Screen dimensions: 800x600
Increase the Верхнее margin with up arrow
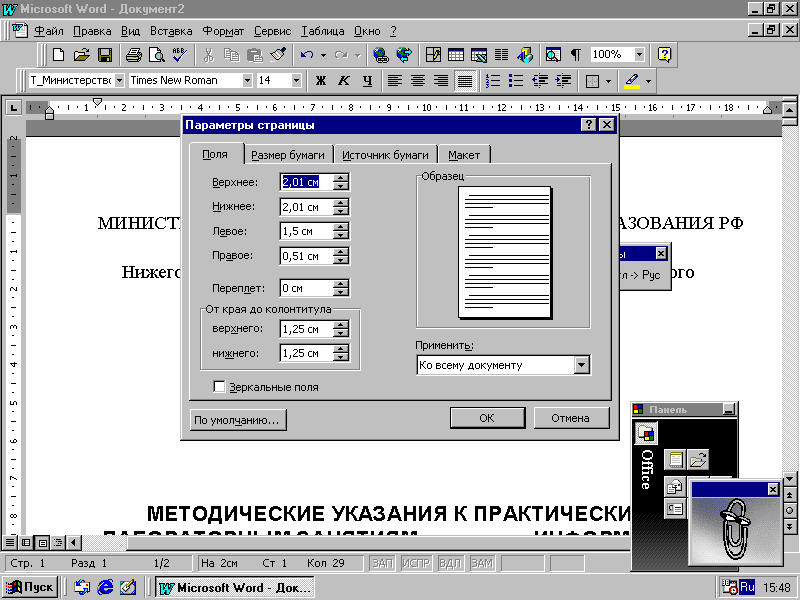click(x=341, y=178)
